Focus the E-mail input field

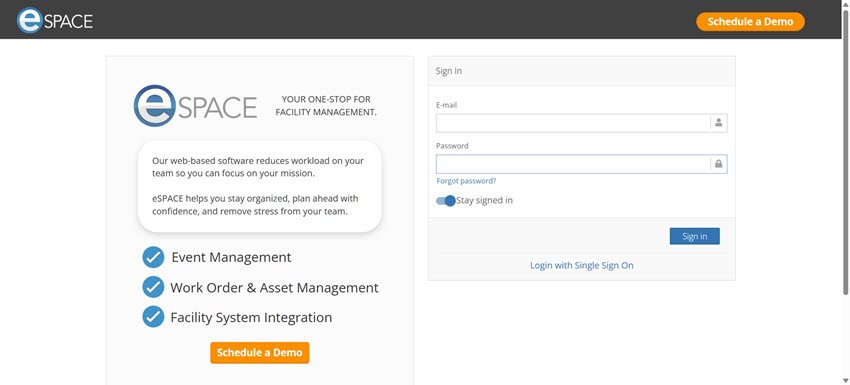[x=581, y=123]
